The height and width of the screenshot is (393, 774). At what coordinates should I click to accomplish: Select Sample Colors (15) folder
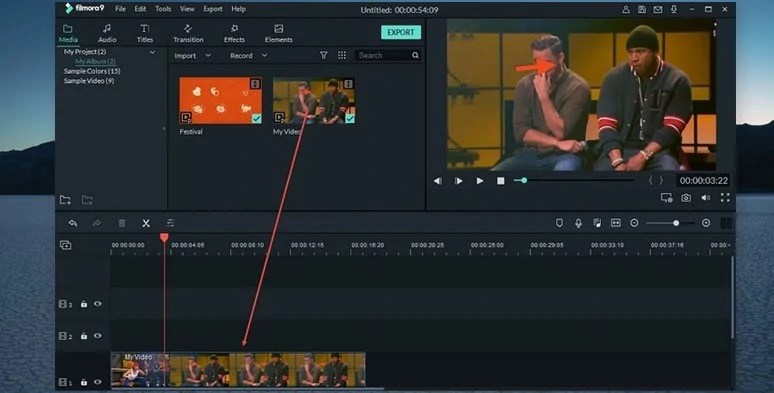(92, 71)
